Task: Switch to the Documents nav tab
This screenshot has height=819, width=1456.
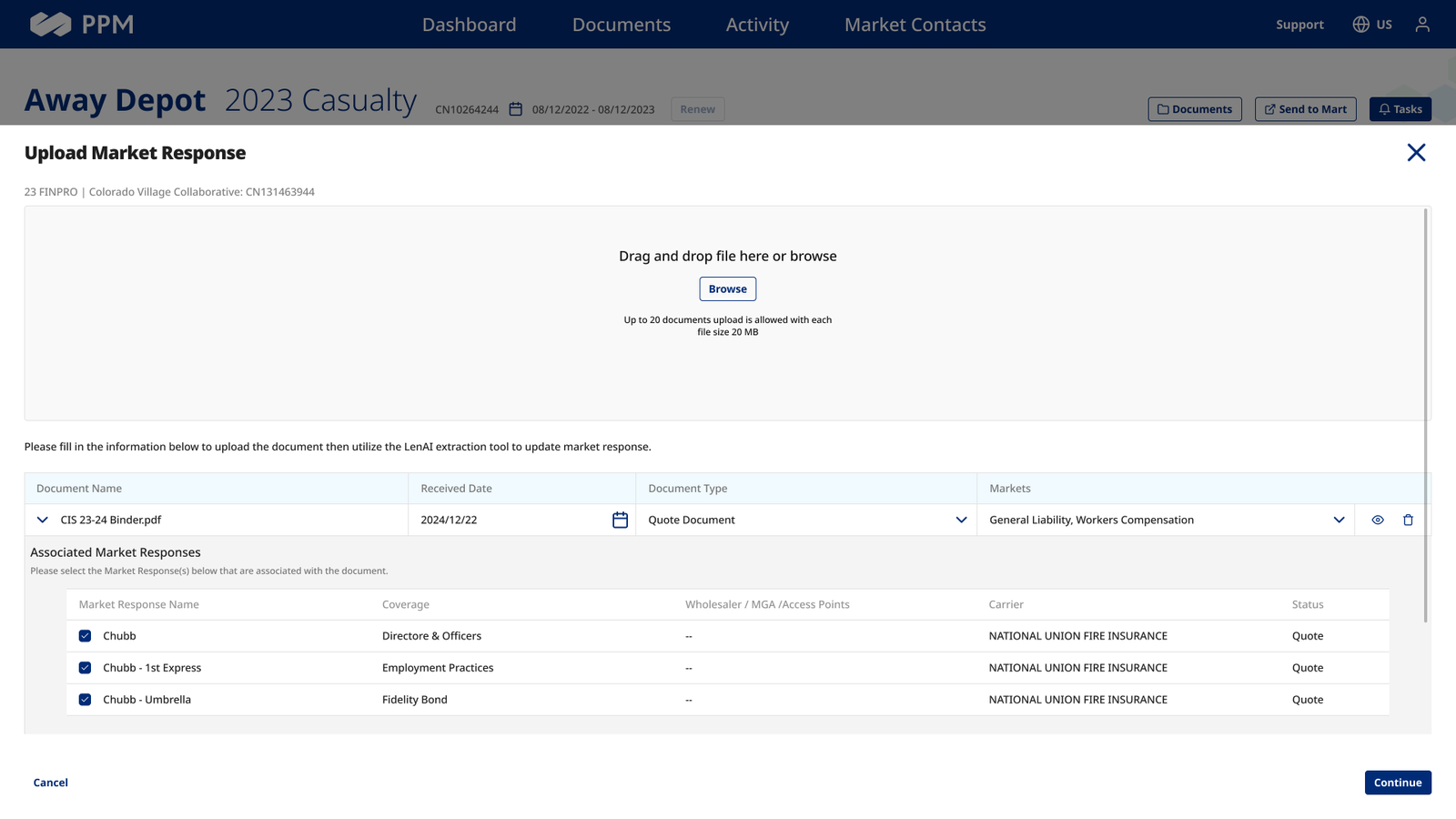Action: (x=622, y=25)
